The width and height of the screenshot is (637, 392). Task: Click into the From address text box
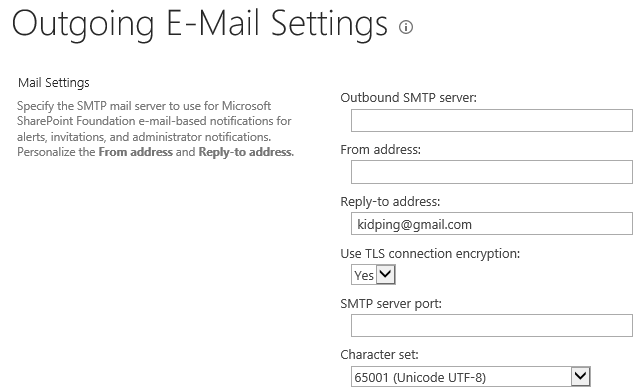point(492,172)
